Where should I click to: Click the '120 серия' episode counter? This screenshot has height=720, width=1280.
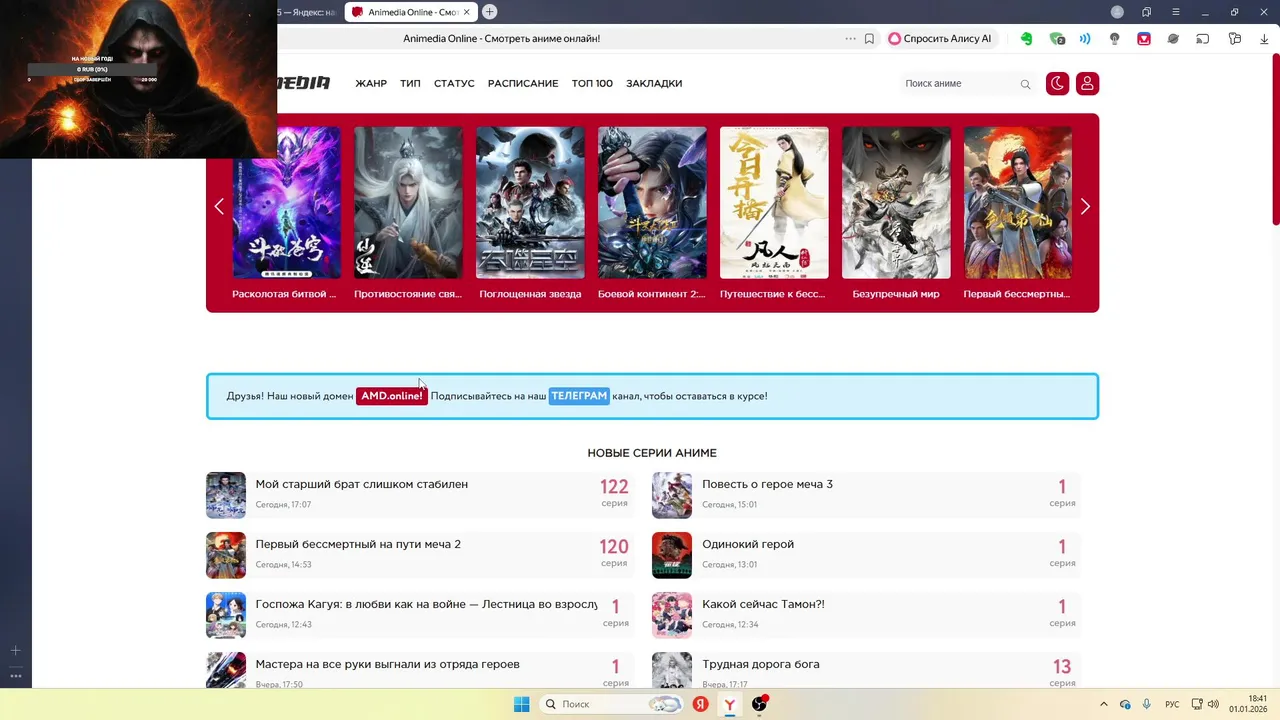(x=614, y=553)
